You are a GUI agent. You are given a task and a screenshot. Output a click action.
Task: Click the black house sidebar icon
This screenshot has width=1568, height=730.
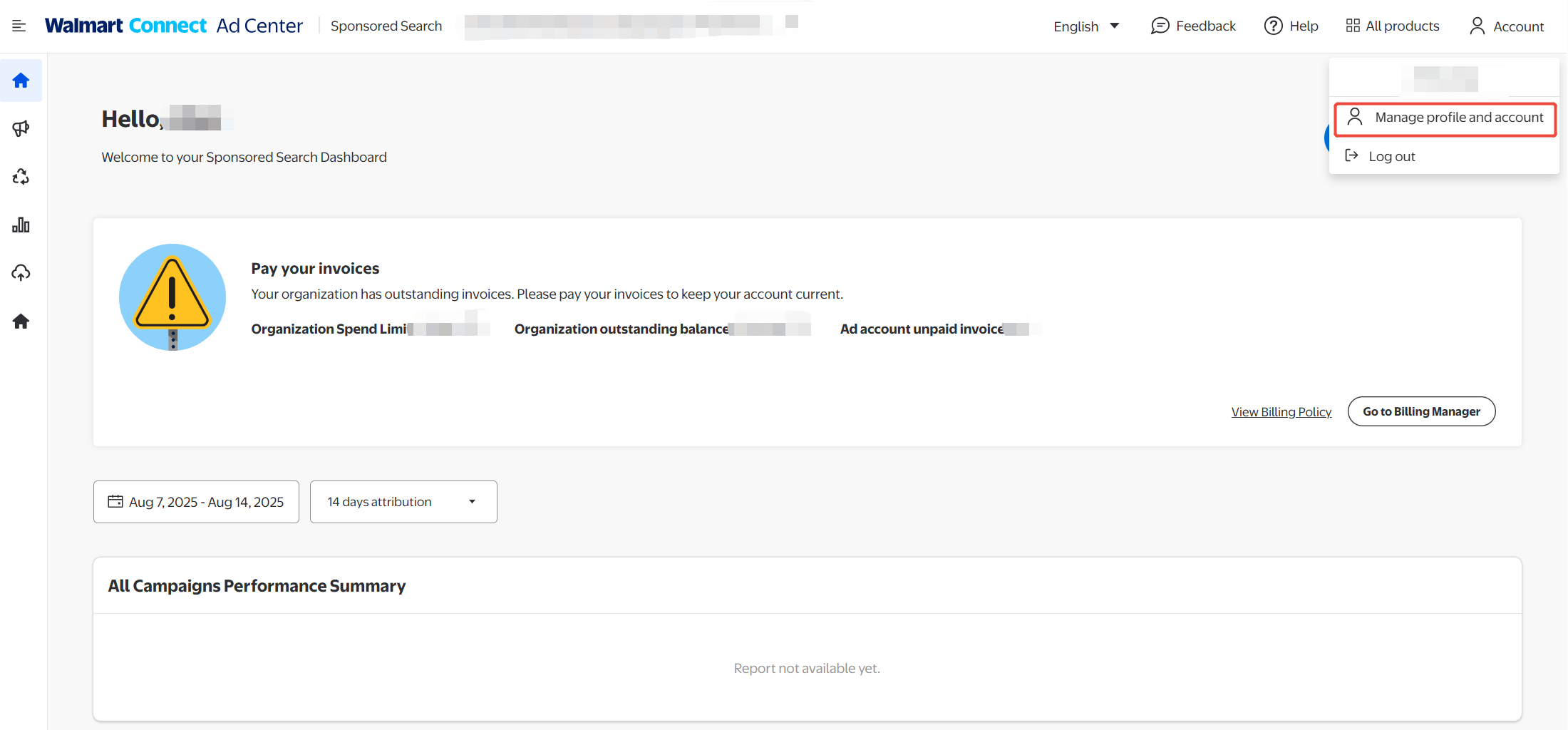tap(21, 322)
